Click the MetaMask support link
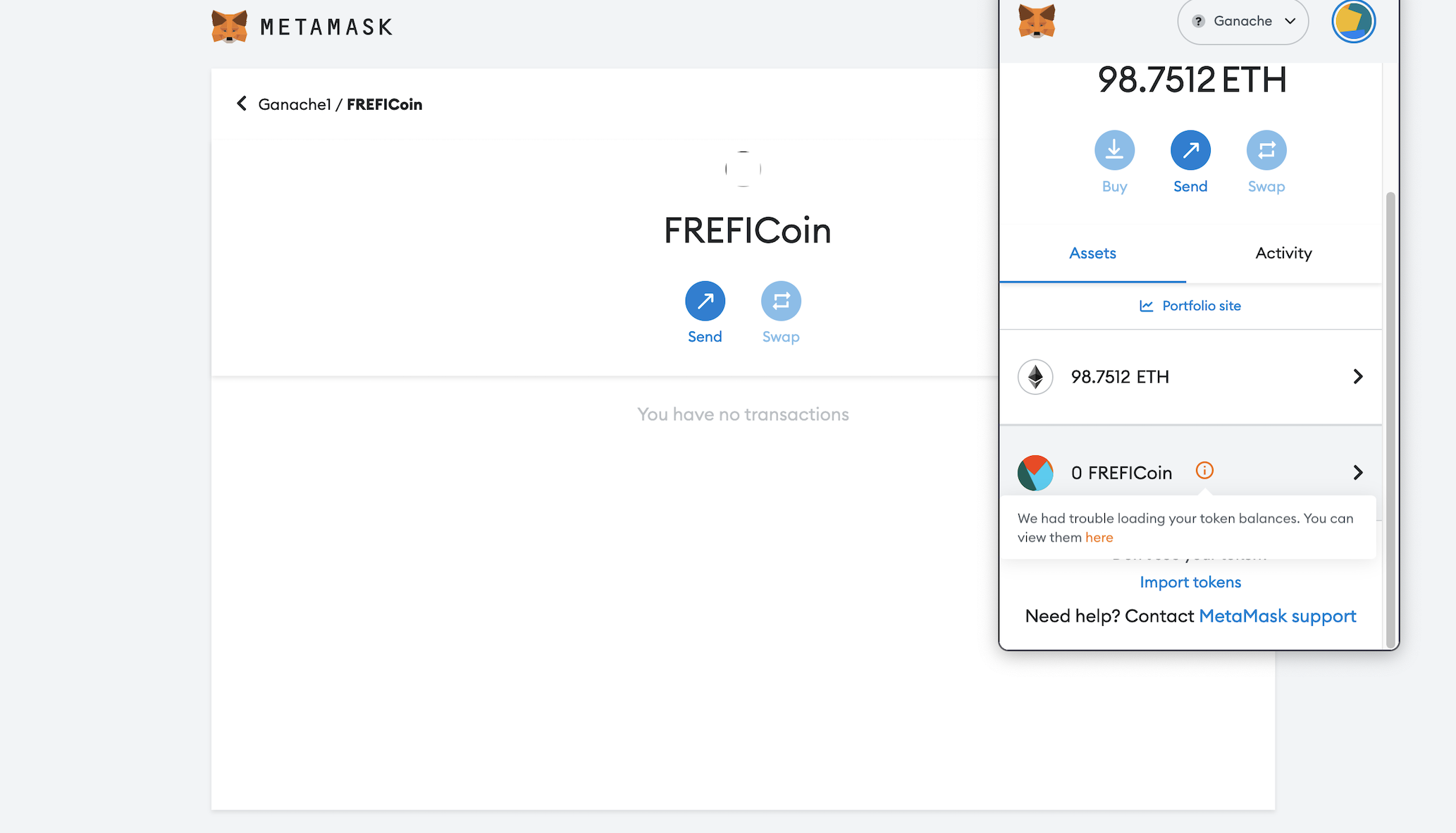 coord(1277,616)
